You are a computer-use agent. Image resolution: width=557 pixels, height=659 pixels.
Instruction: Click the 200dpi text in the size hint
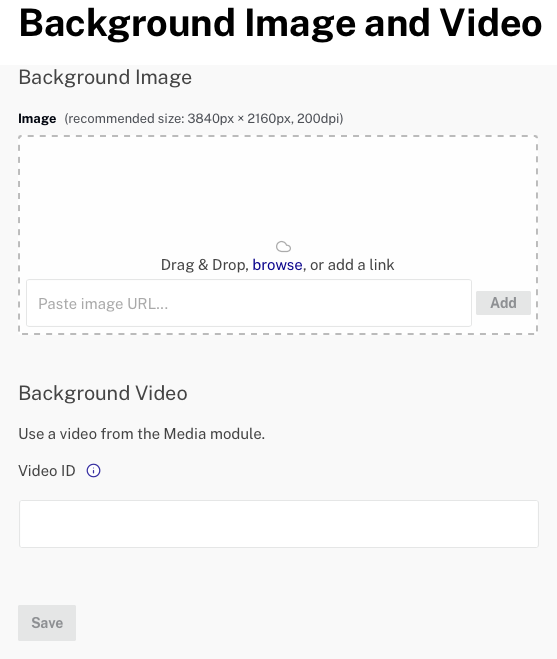coord(318,119)
